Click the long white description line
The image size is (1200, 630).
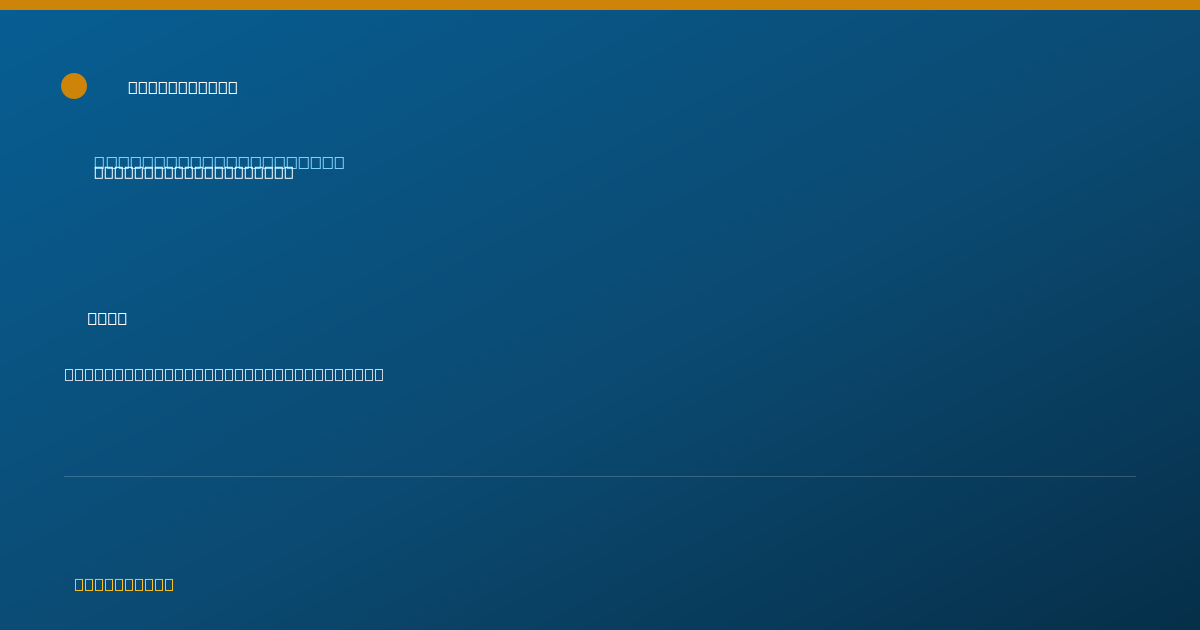point(224,374)
